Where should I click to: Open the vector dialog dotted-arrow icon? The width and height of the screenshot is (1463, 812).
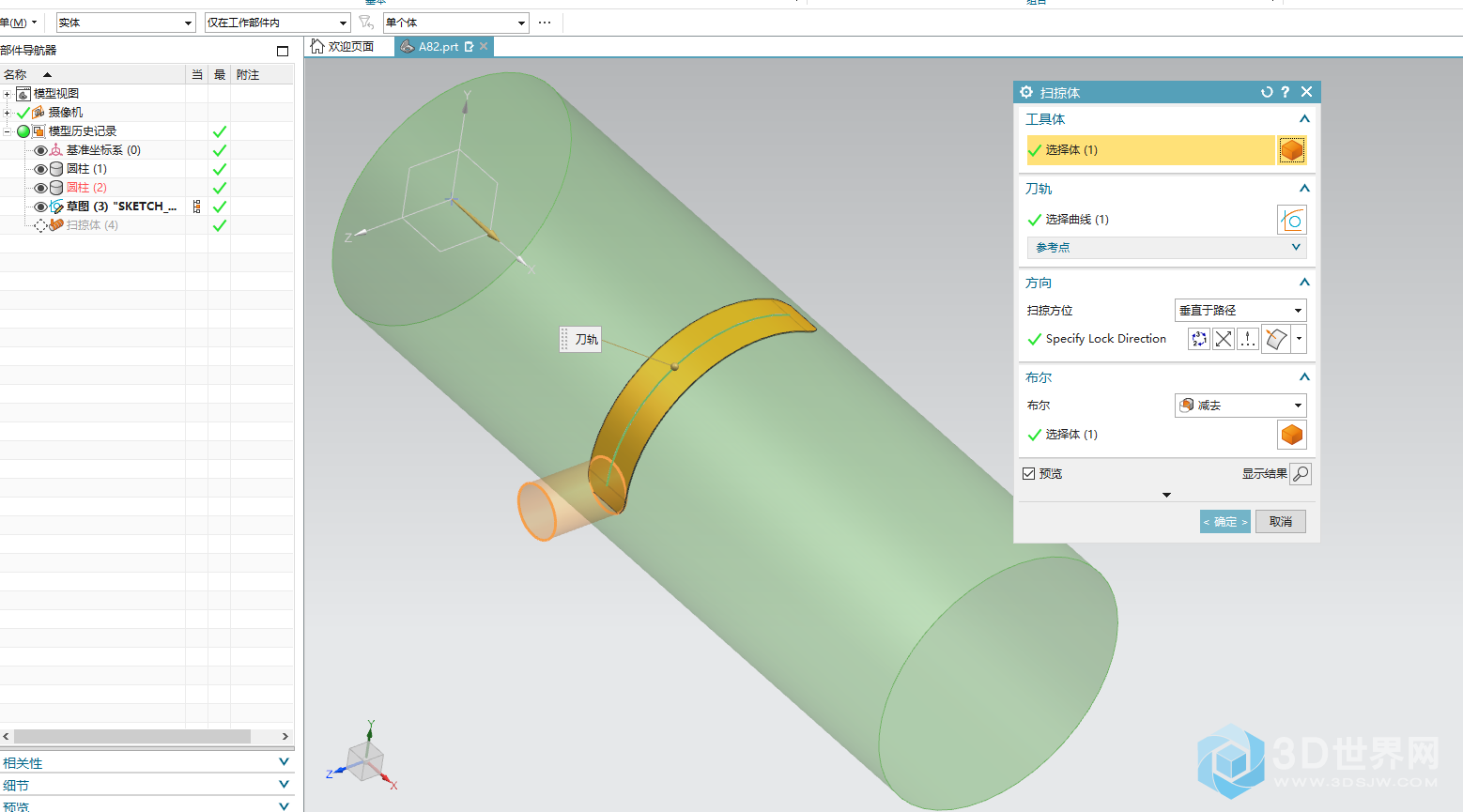(x=1248, y=339)
